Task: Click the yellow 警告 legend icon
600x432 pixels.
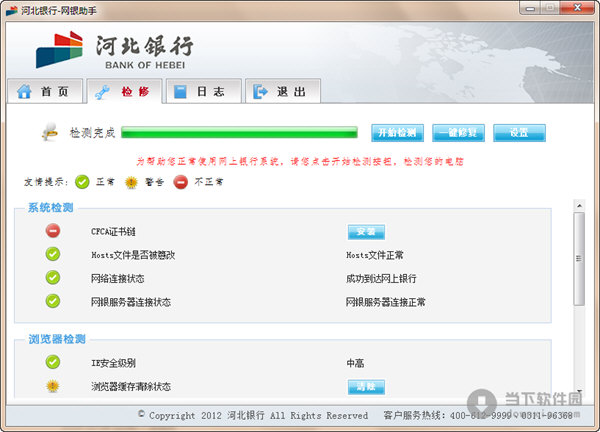Action: pyautogui.click(x=131, y=182)
